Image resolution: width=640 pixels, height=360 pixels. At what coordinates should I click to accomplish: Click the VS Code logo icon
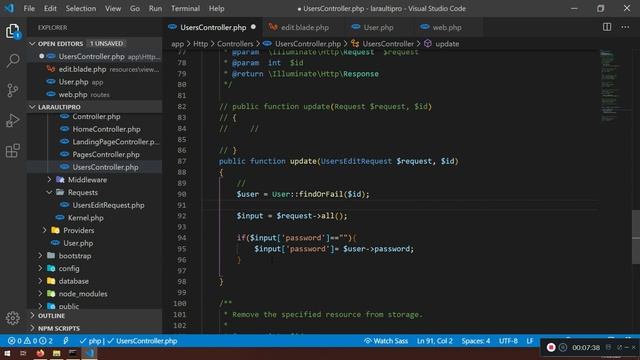point(9,8)
